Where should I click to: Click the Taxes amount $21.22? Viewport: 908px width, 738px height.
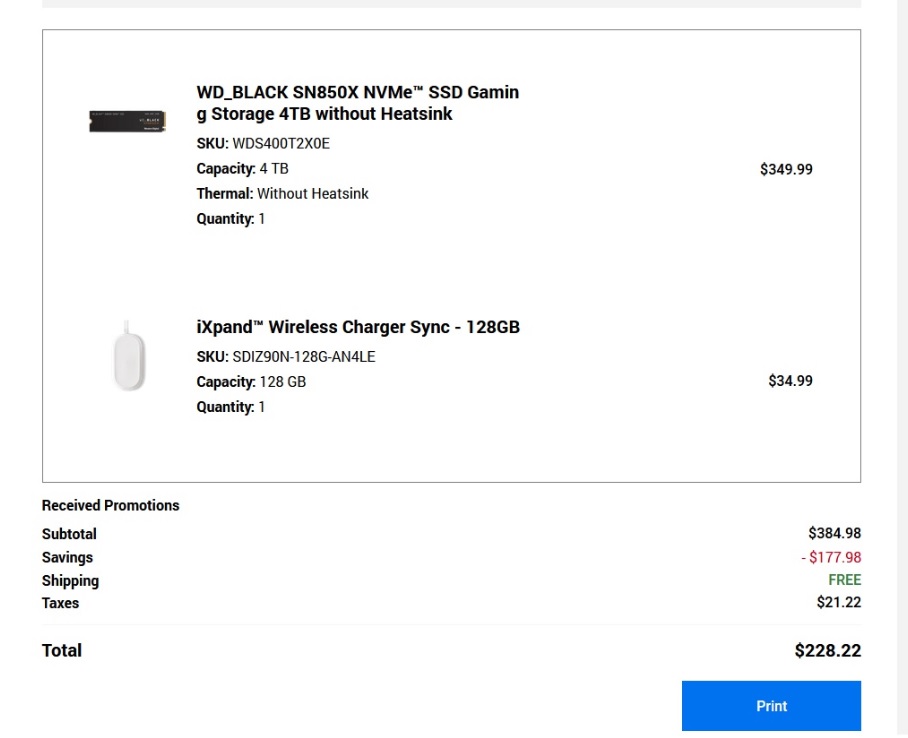(x=839, y=602)
